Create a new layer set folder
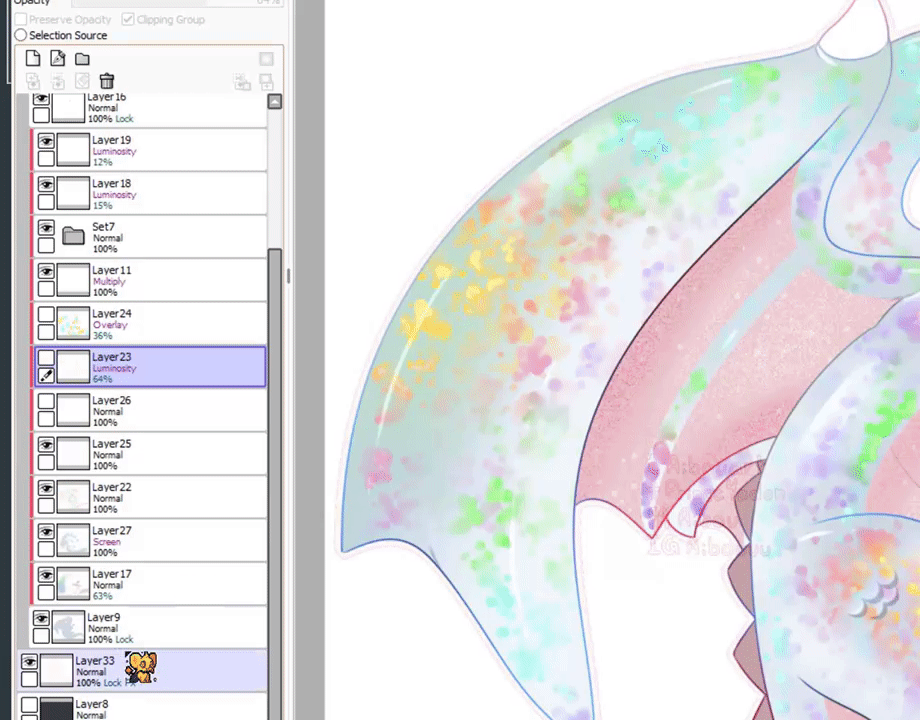920x720 pixels. [x=82, y=59]
